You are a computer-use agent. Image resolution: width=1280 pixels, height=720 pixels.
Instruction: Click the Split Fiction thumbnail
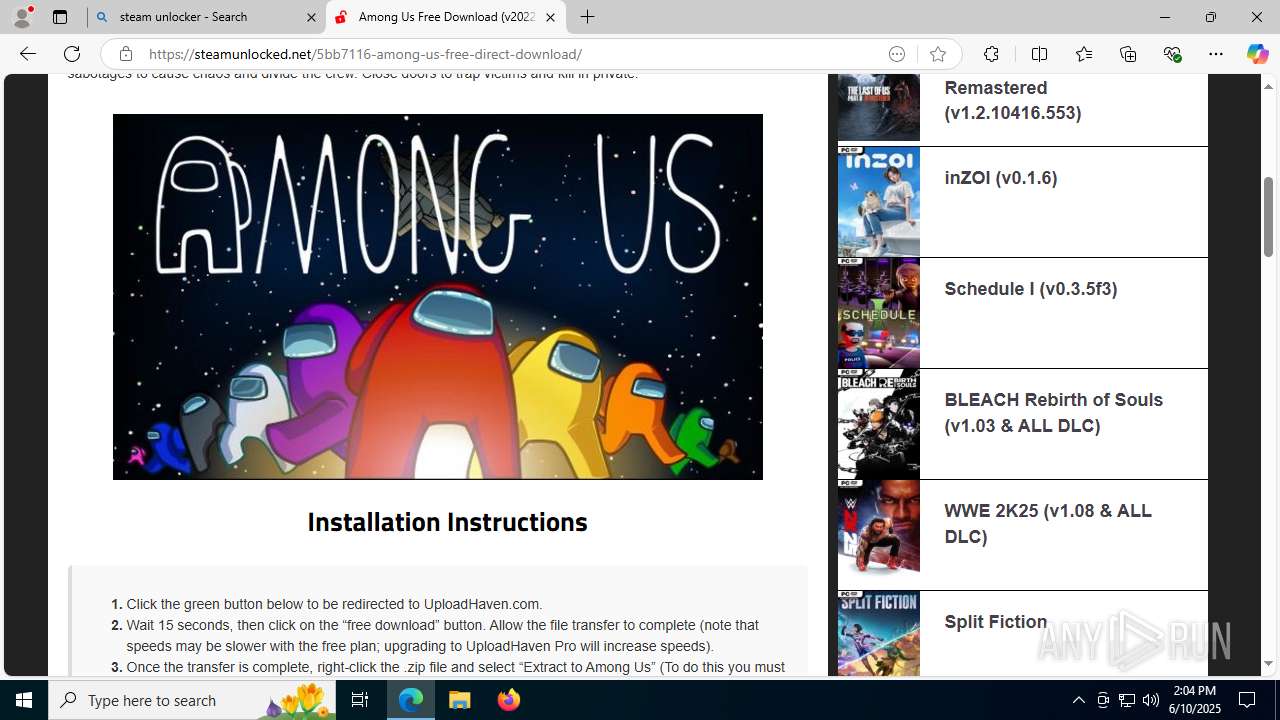point(879,634)
